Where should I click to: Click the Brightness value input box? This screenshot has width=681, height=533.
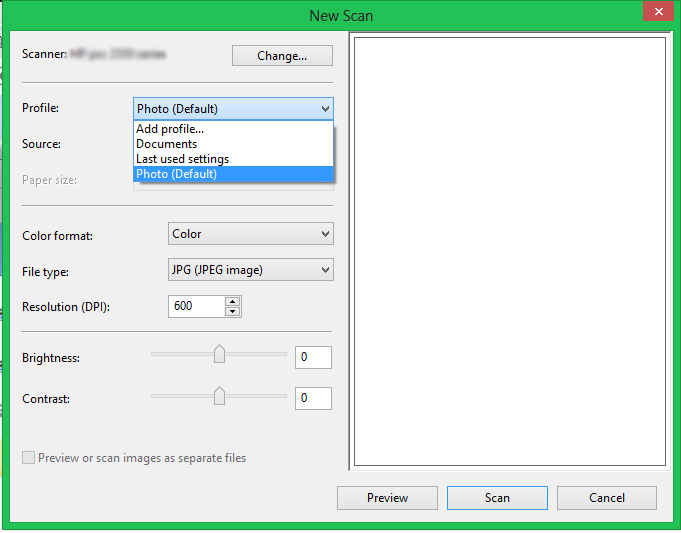click(x=313, y=357)
